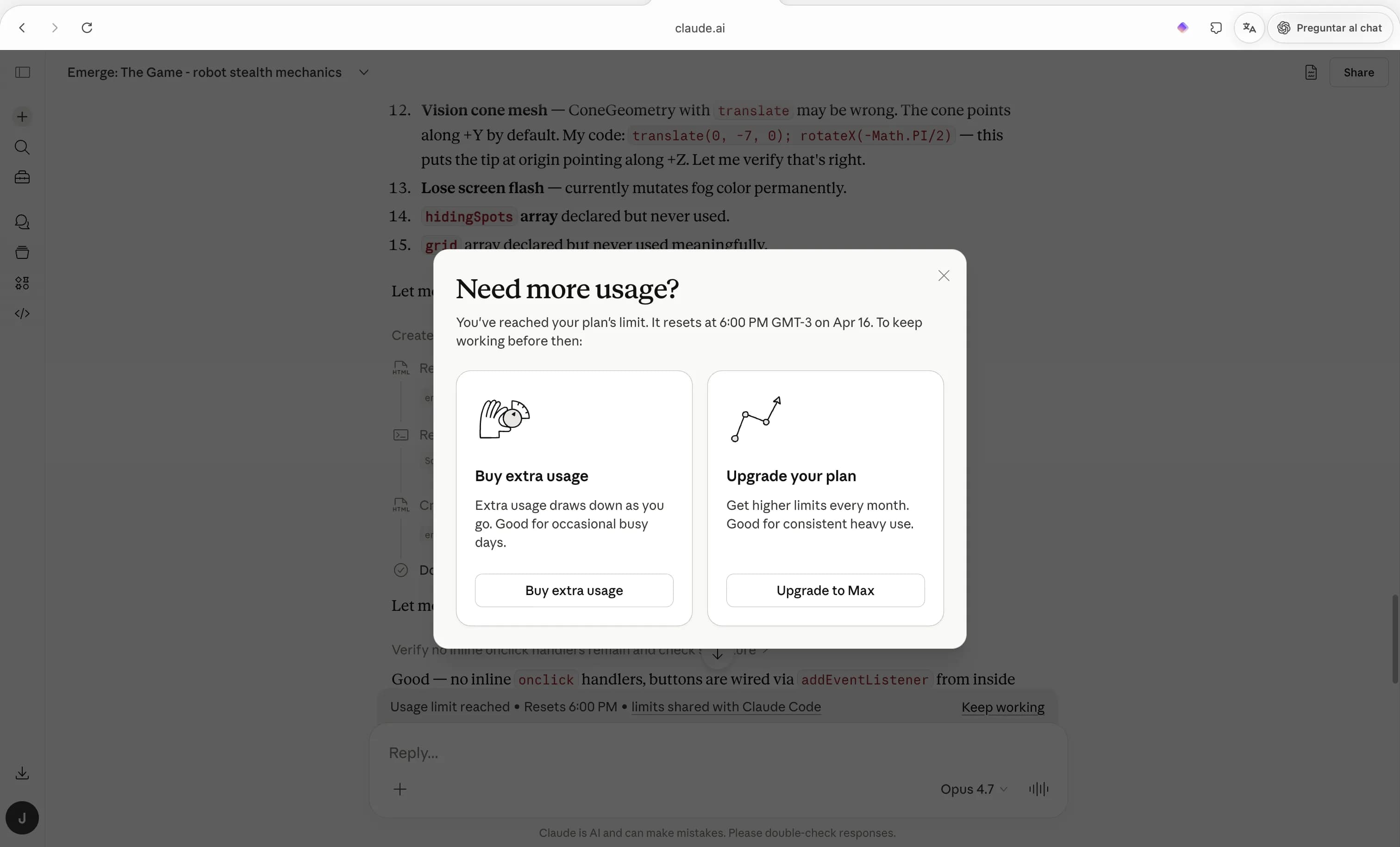Screen dimensions: 1400x847
Task: Click the voice mode waveform icon
Action: 1038,789
